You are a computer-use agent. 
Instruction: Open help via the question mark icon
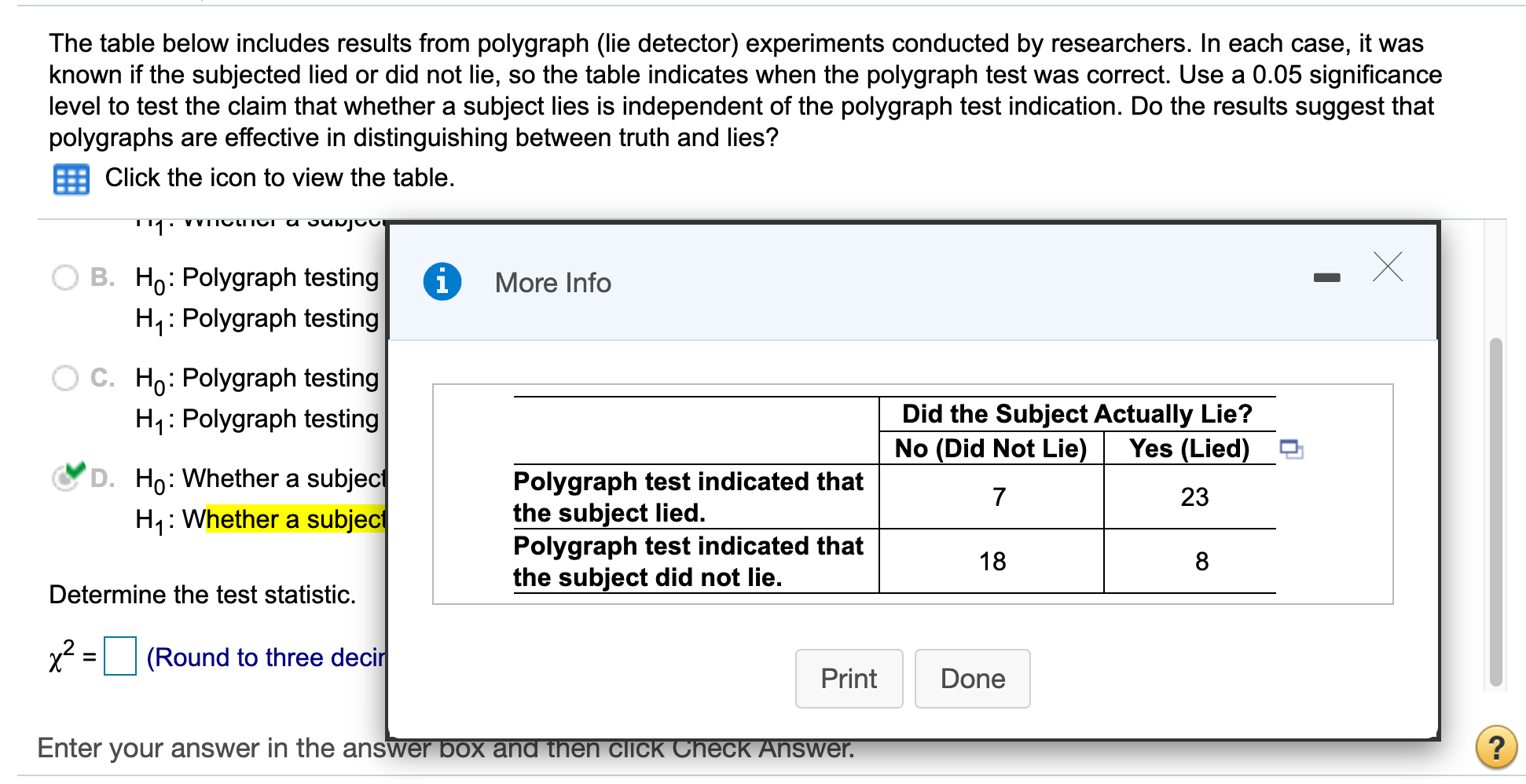click(x=1498, y=749)
